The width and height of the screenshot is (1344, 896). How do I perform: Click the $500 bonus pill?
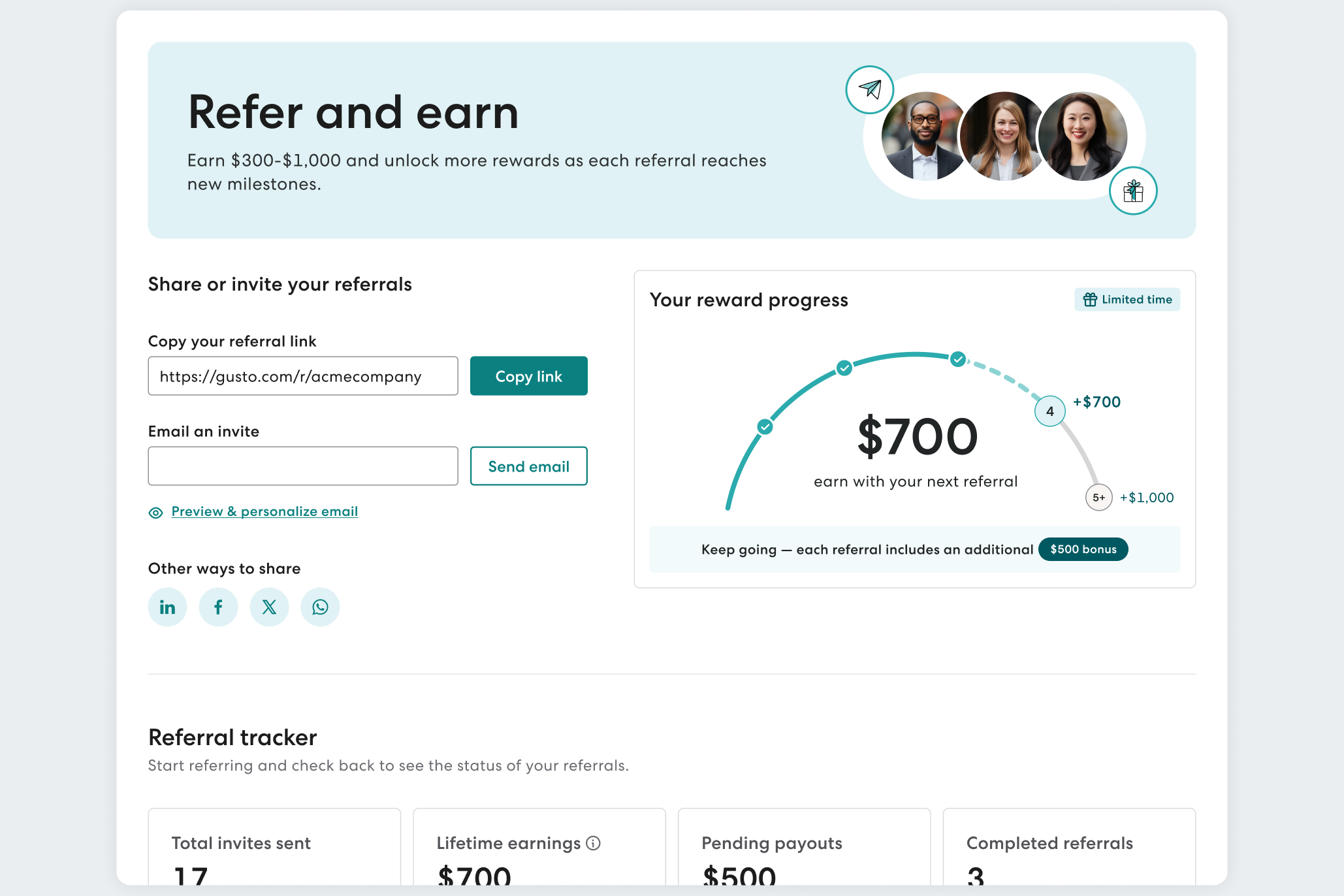[1083, 549]
